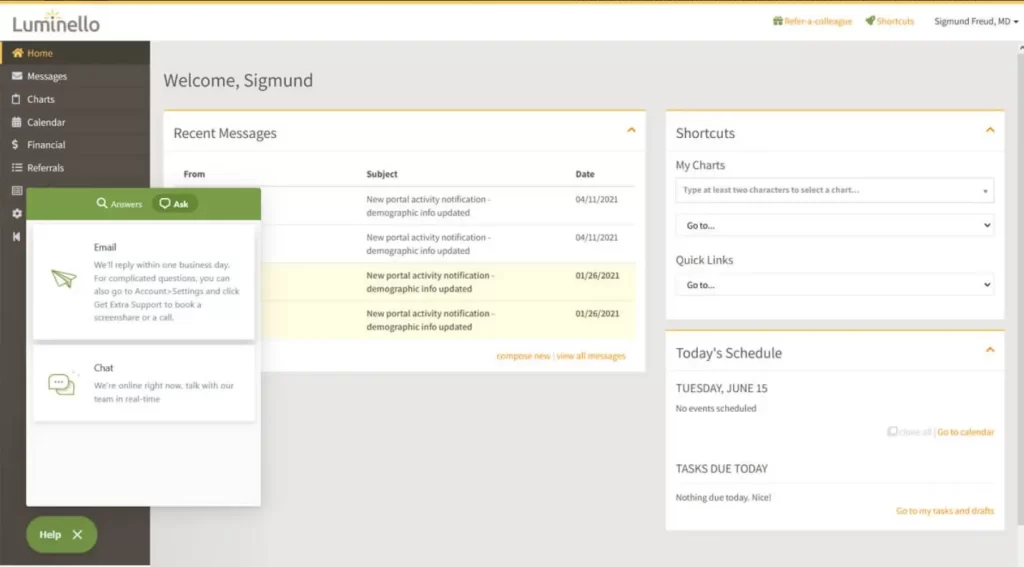Click the Referrals list icon
The height and width of the screenshot is (567, 1024).
pyautogui.click(x=17, y=168)
